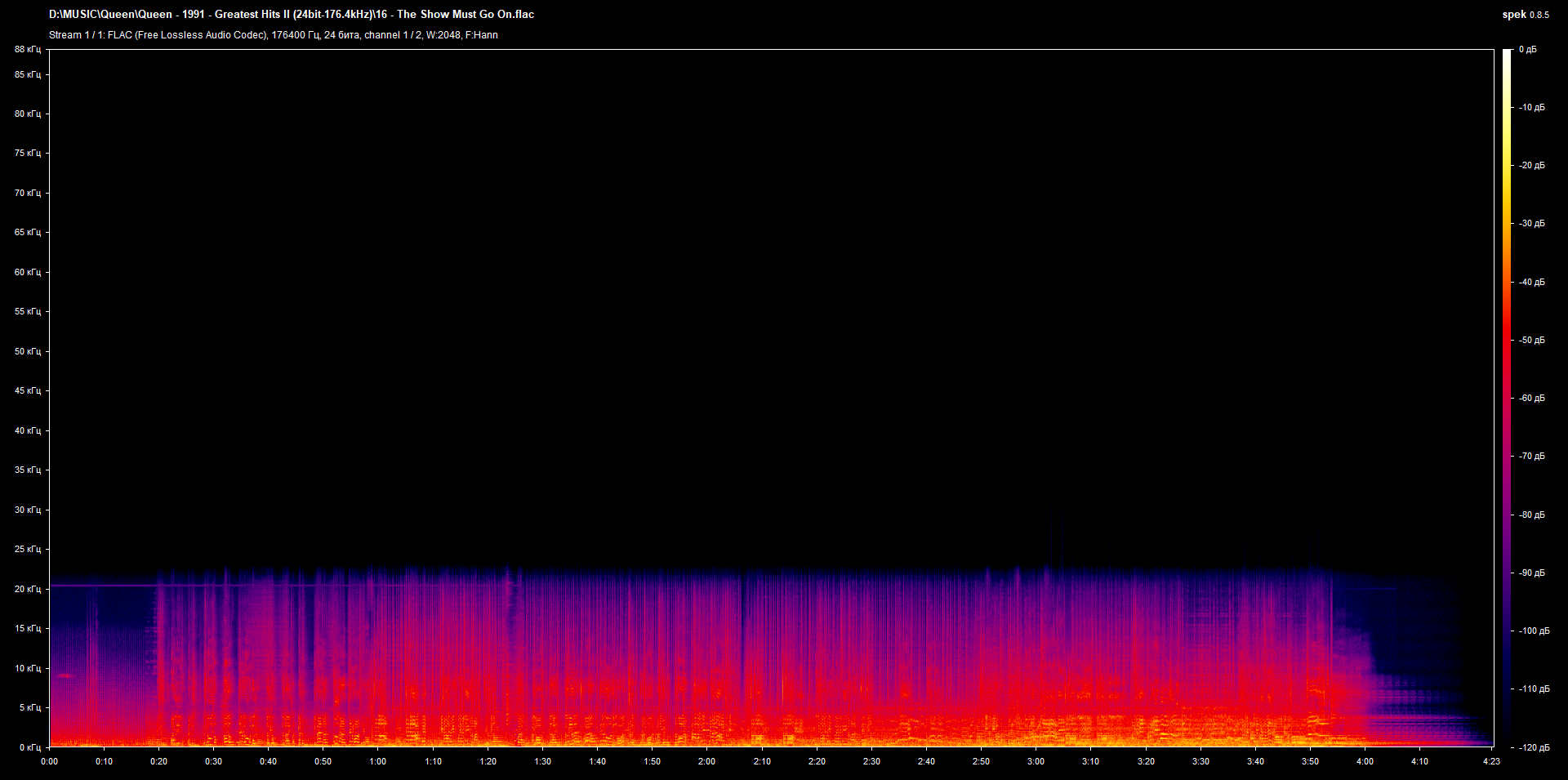
Task: Click the 20 kHz frequency axis label
Action: tap(28, 589)
